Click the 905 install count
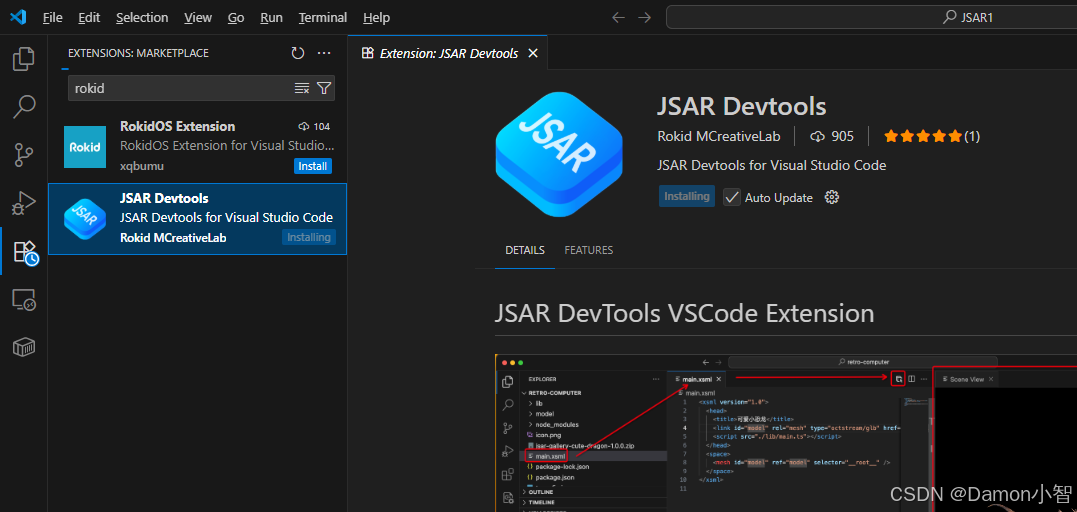The width and height of the screenshot is (1077, 512). click(832, 137)
